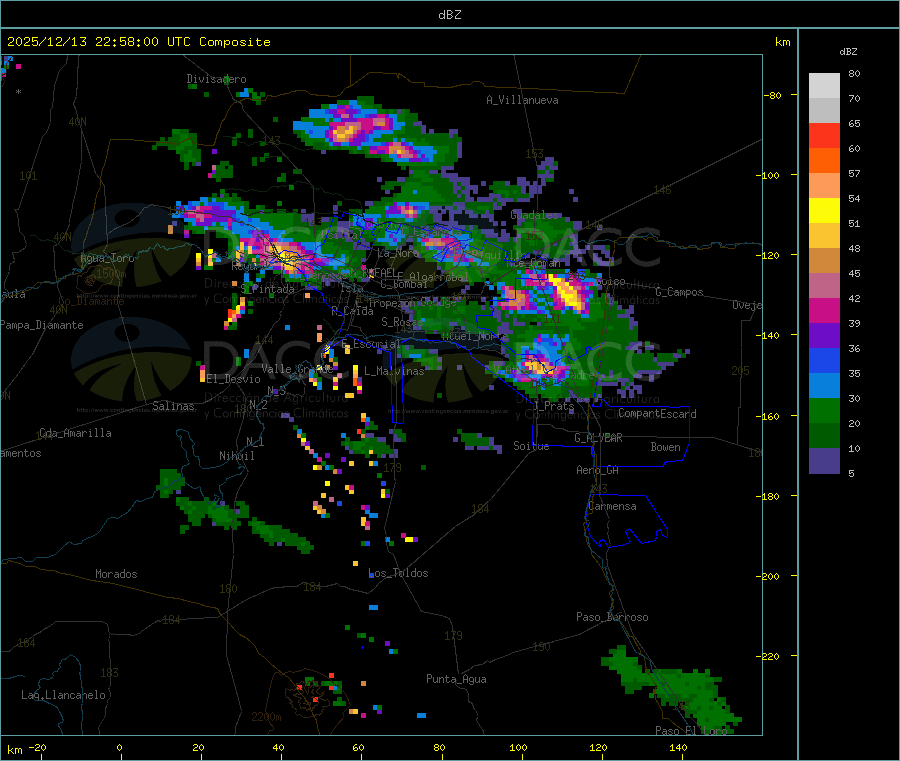
Task: Click the Aero_GA place label
Action: click(x=597, y=470)
